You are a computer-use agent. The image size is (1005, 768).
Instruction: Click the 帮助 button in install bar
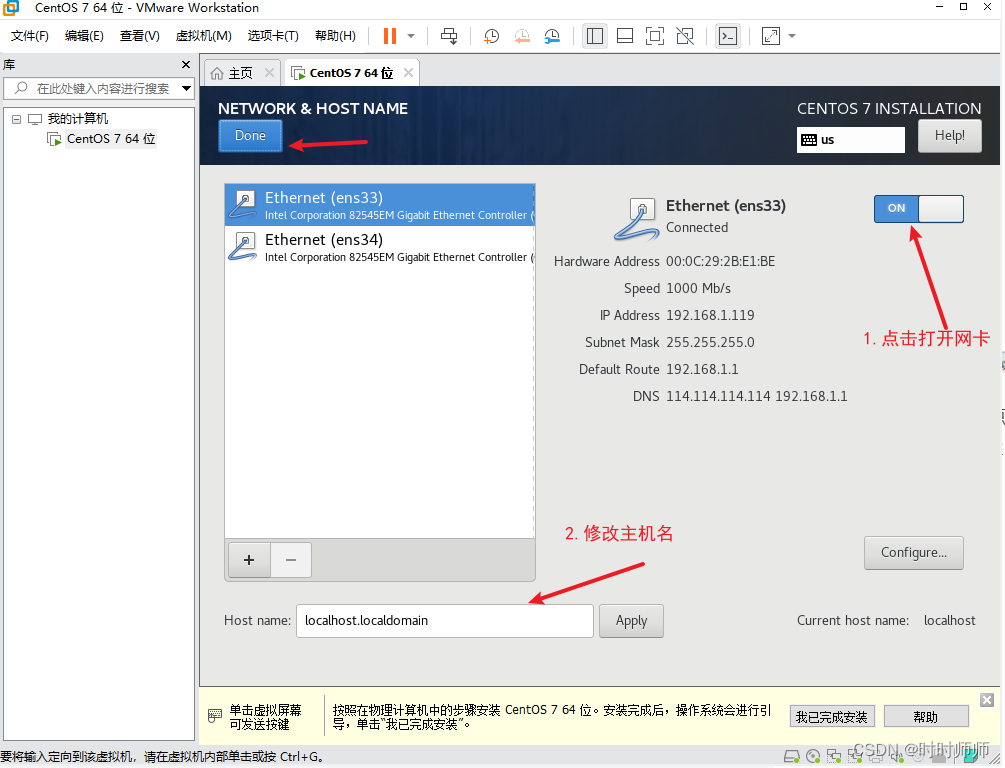click(x=926, y=717)
